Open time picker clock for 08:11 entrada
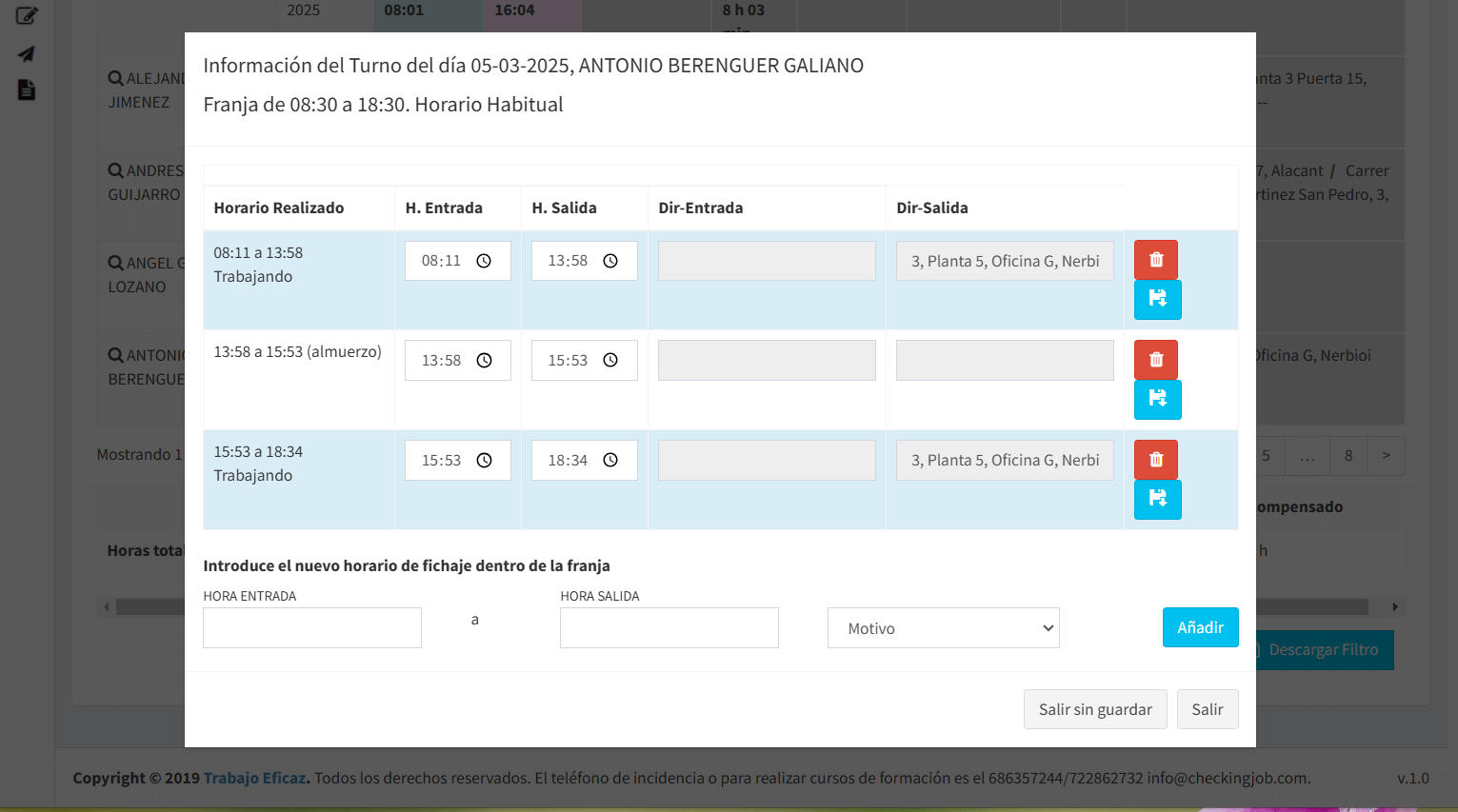 click(484, 261)
